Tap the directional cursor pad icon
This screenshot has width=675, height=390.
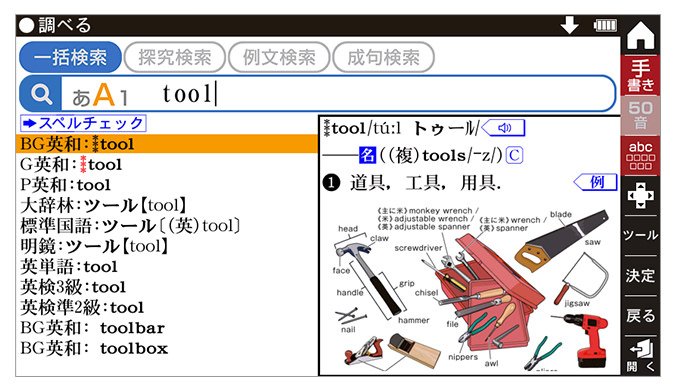(x=641, y=196)
